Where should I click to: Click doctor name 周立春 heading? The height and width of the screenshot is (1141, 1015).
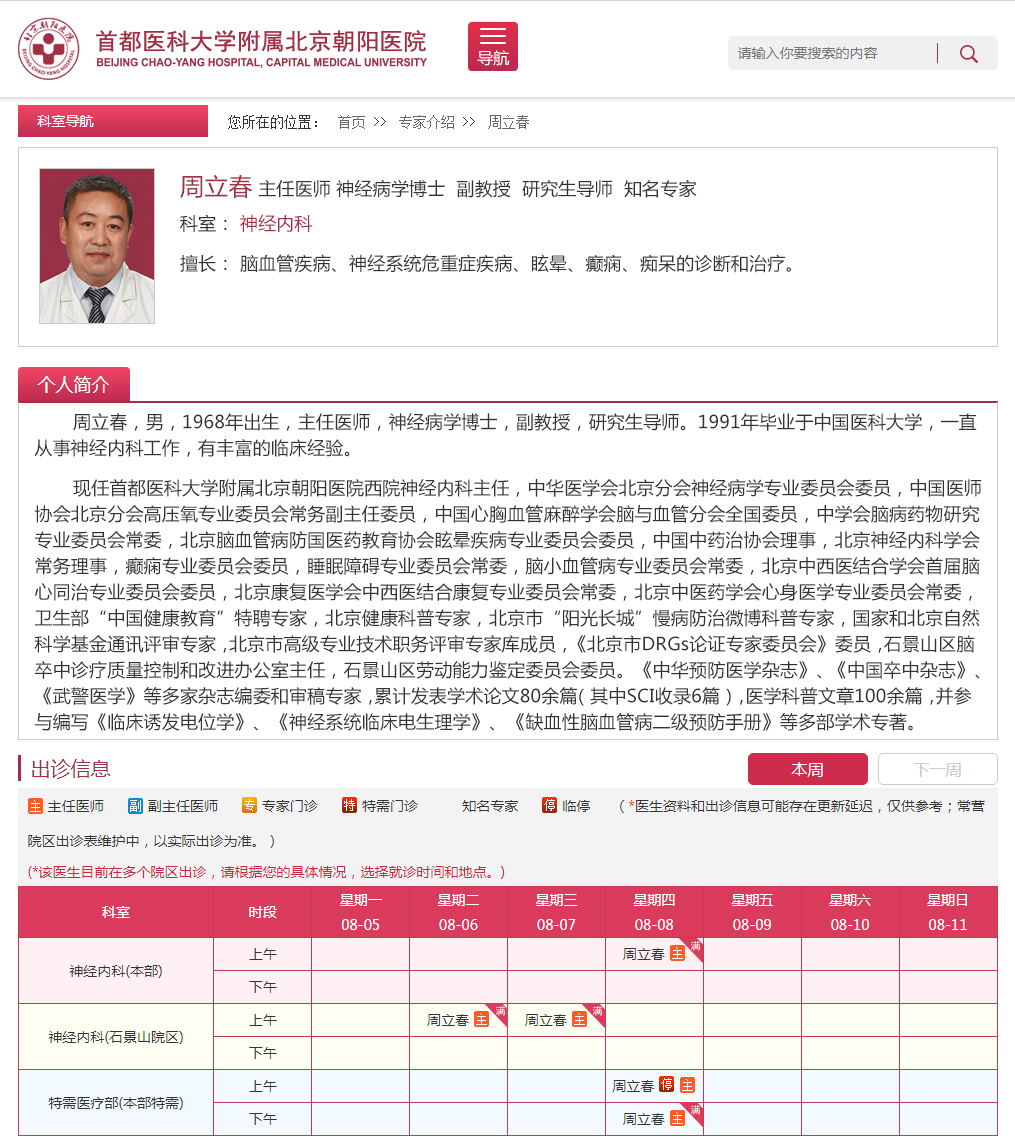(x=215, y=188)
